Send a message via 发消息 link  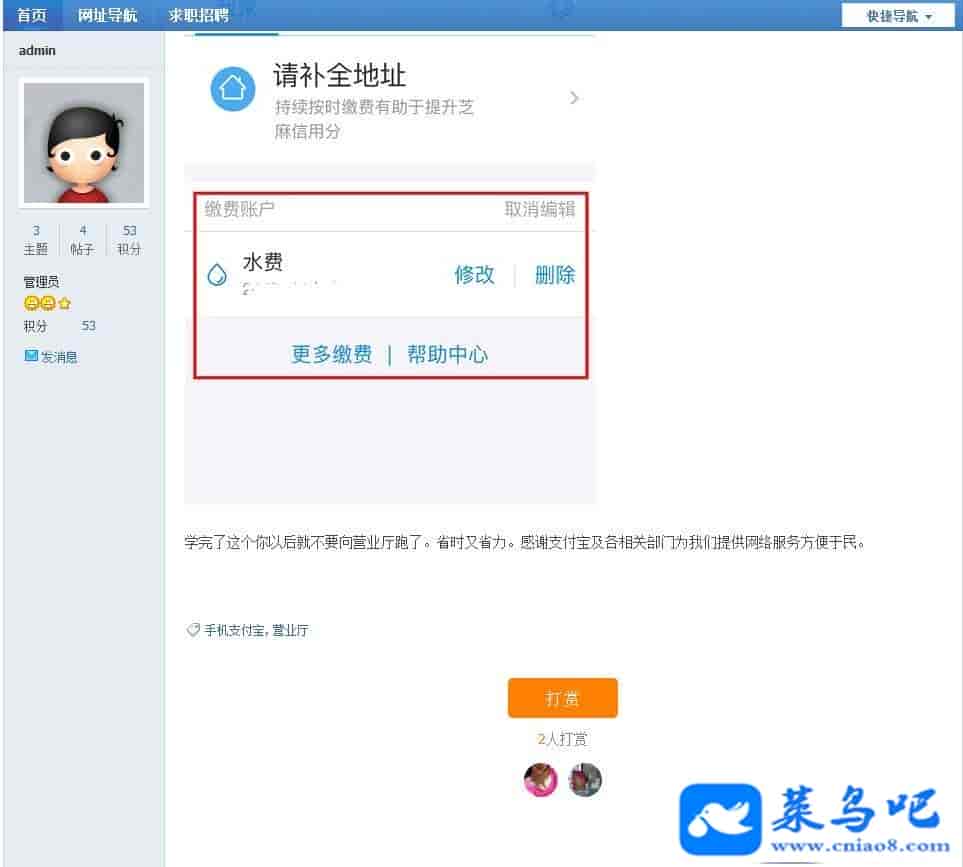tap(59, 357)
